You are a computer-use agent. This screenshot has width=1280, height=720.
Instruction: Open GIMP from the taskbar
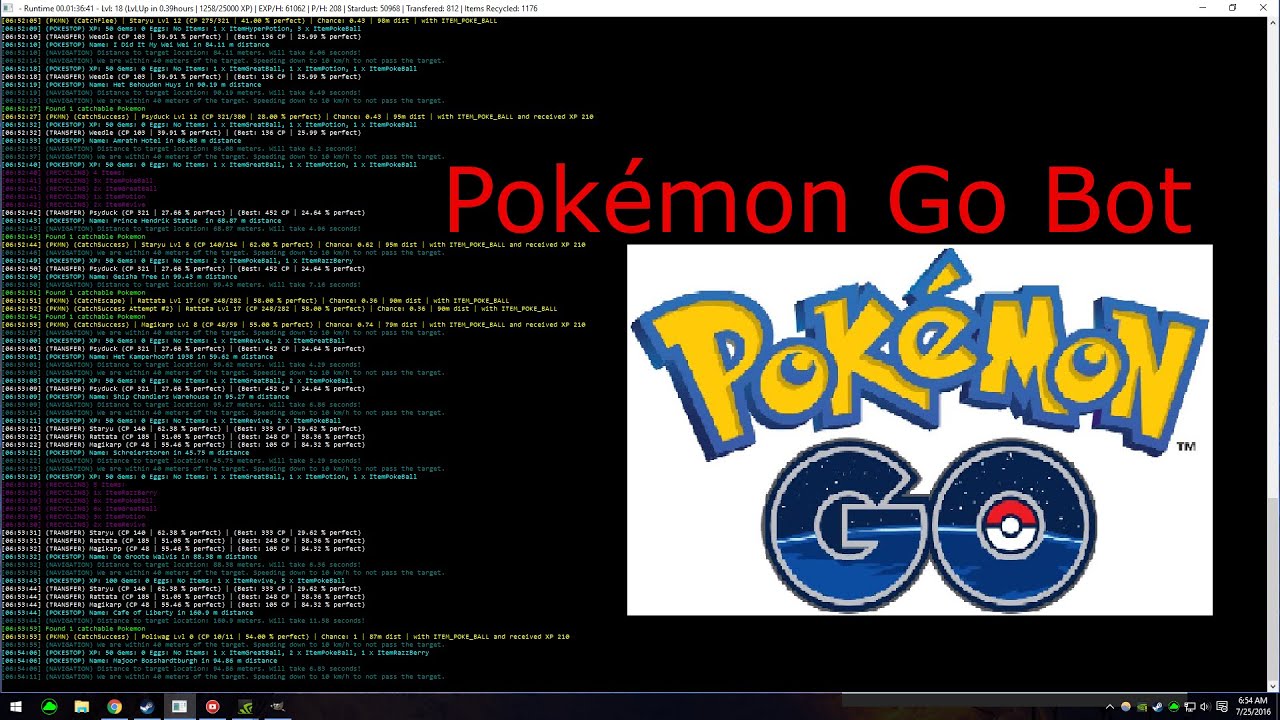[x=277, y=706]
